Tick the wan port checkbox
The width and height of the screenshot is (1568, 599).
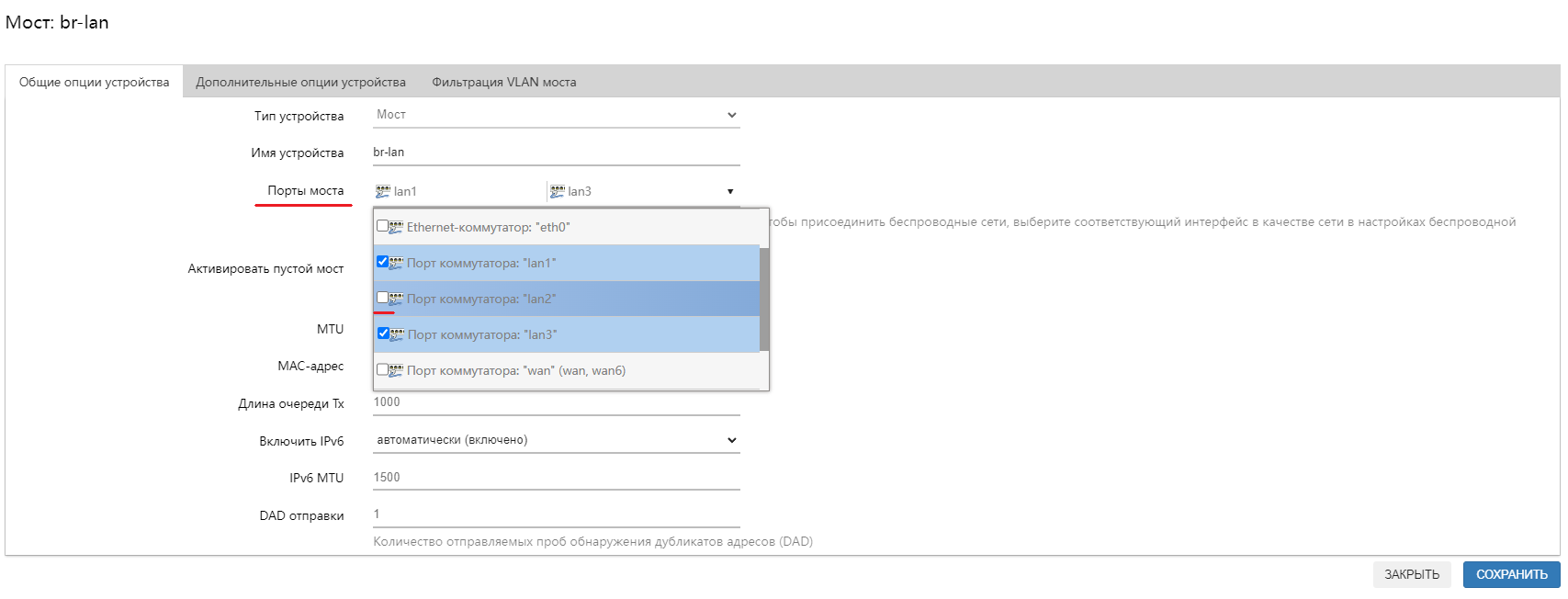pos(382,369)
